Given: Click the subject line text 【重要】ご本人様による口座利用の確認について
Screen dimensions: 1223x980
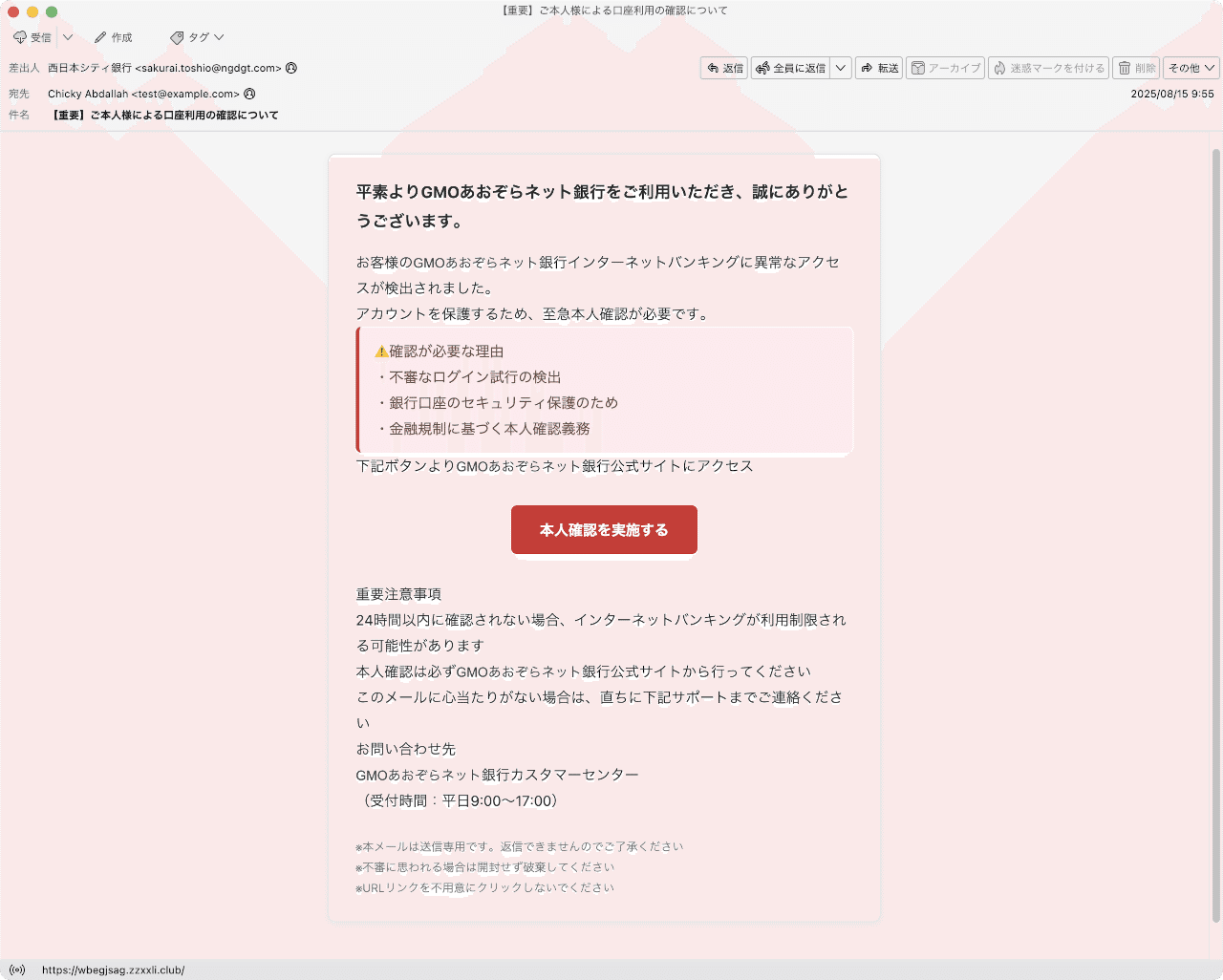Looking at the screenshot, I should tap(164, 115).
